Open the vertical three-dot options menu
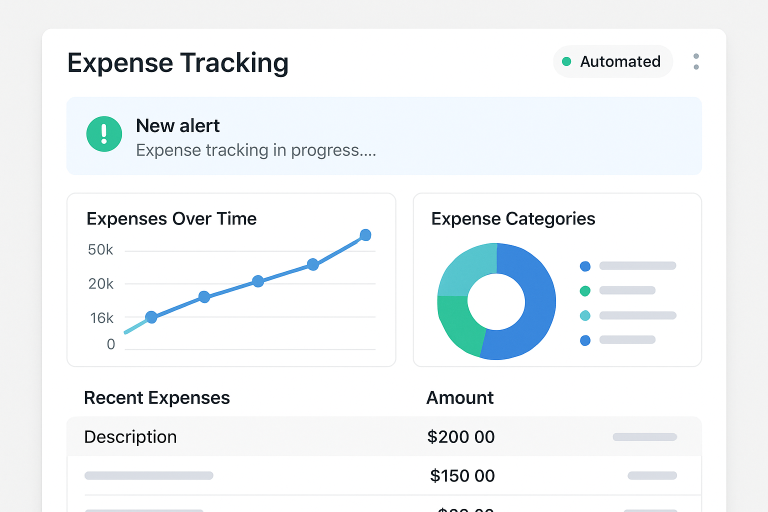 (x=696, y=61)
